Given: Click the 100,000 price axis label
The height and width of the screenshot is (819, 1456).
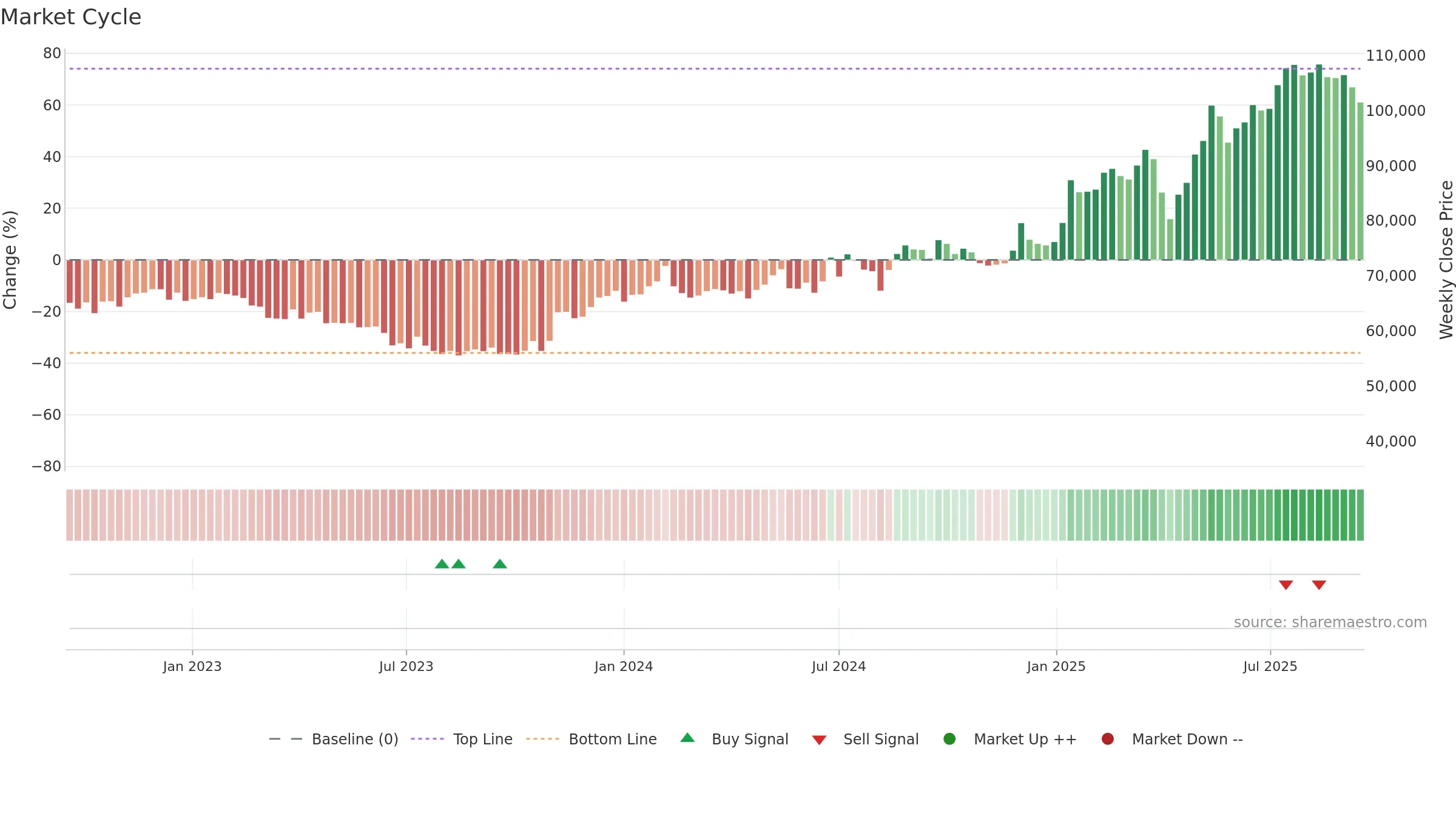Looking at the screenshot, I should [x=1395, y=110].
